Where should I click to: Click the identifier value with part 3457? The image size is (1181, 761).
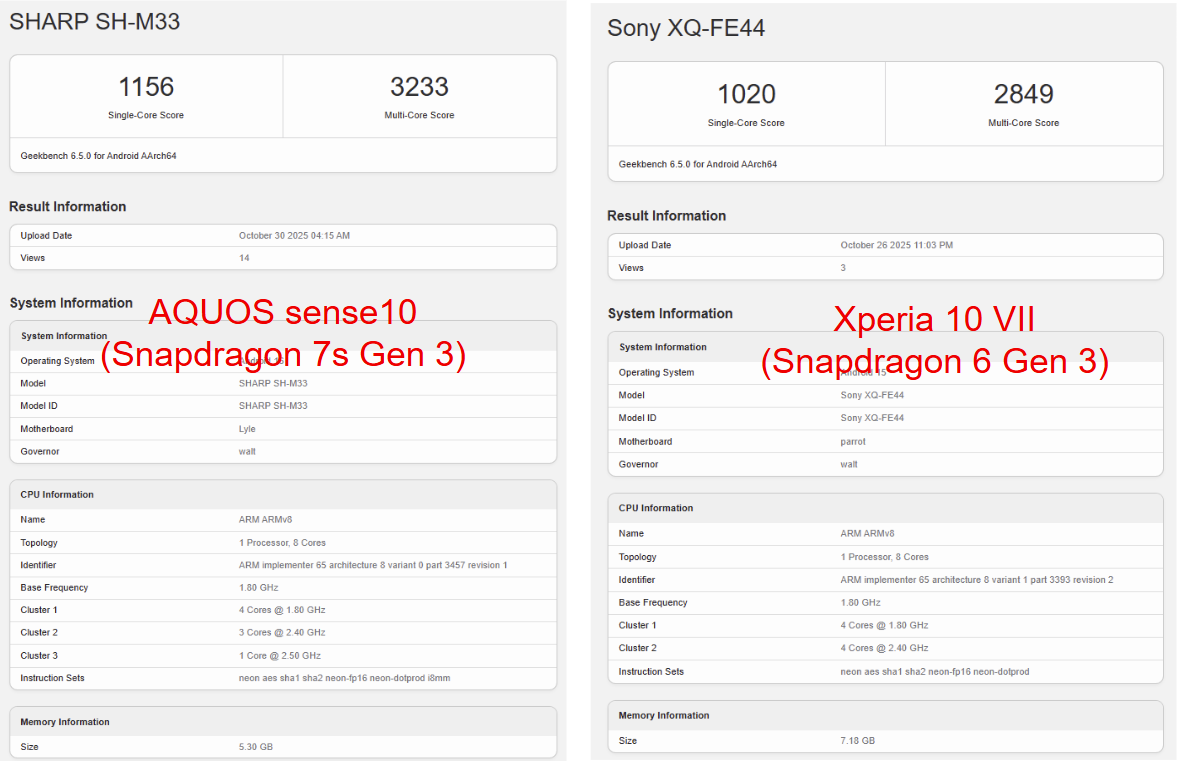coord(373,565)
